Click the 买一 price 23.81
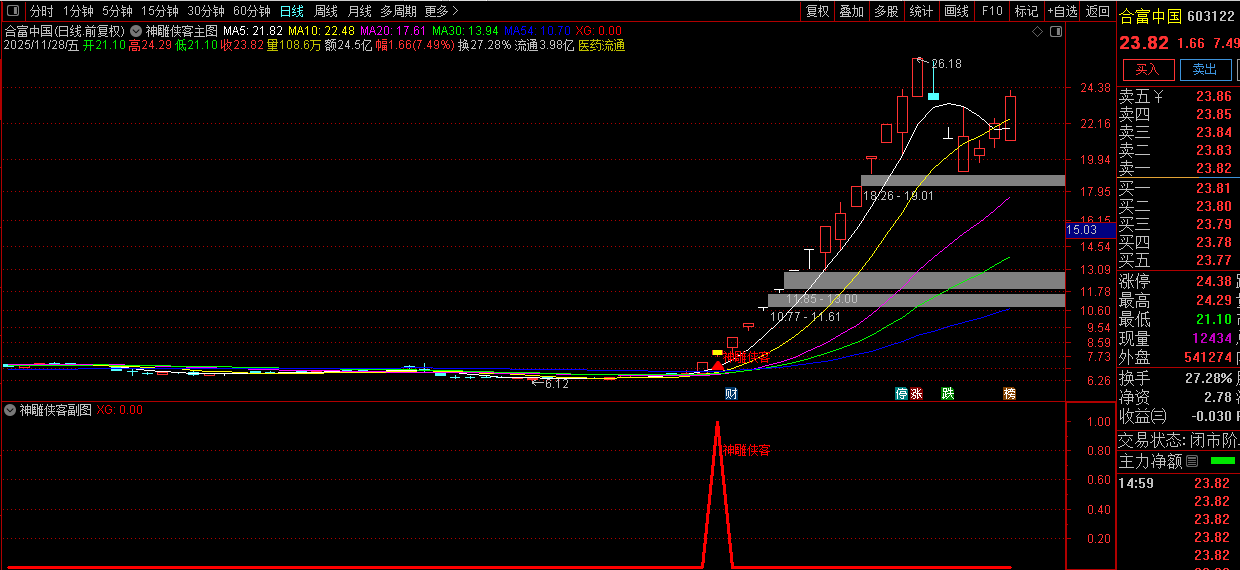This screenshot has height=570, width=1240. (x=1214, y=188)
